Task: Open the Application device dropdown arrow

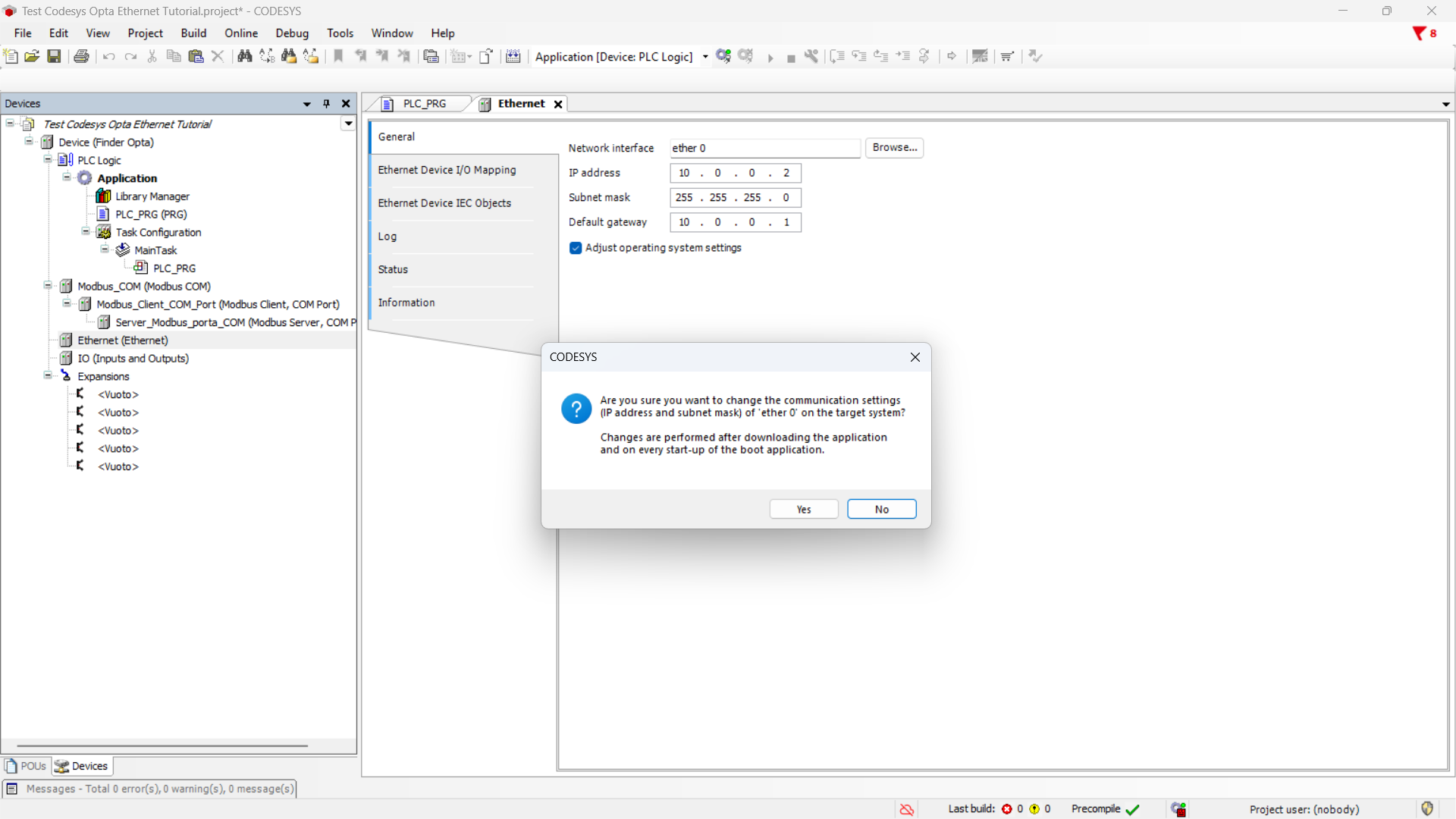Action: coord(705,57)
